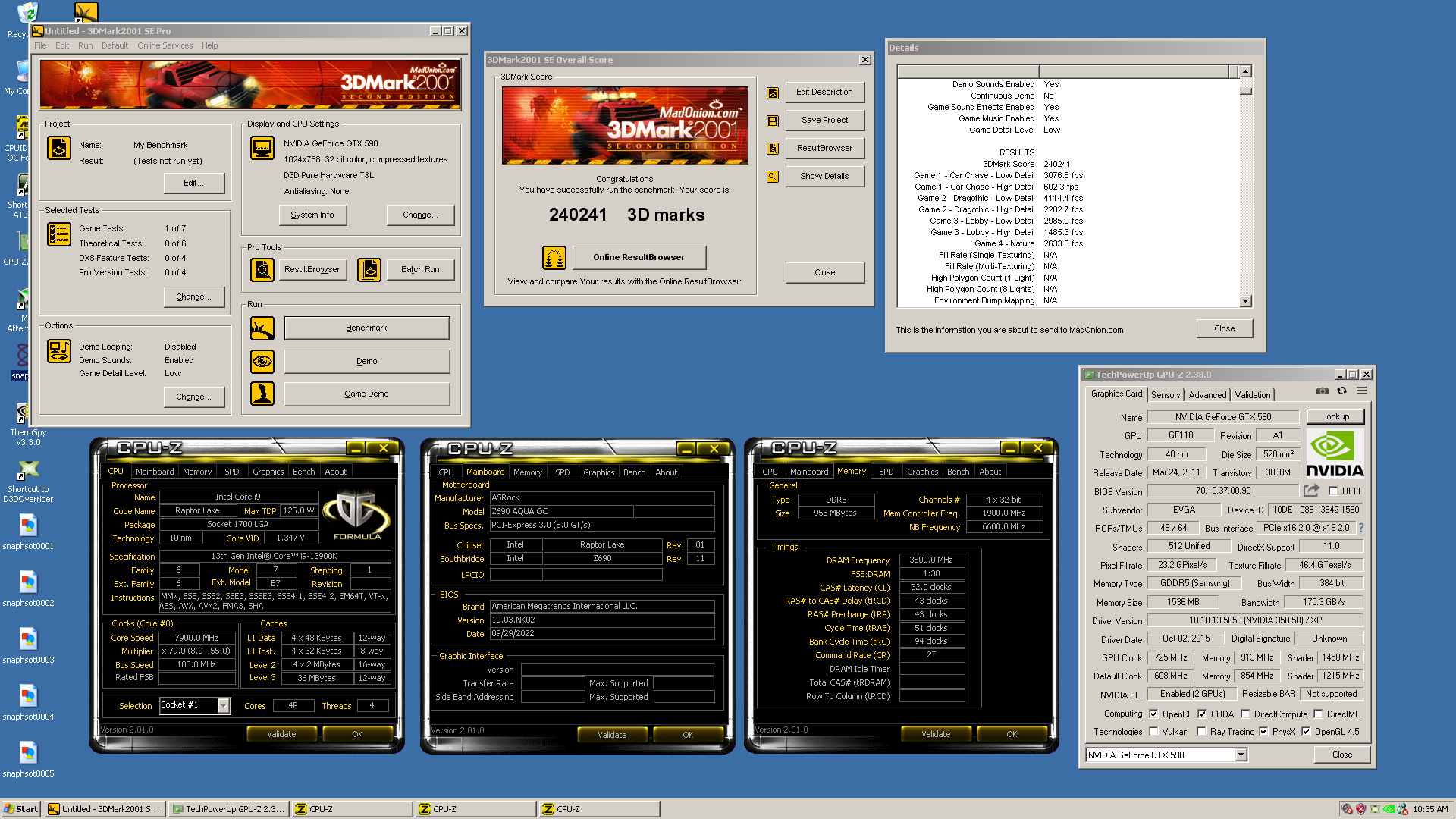Toggle the Ray Tracing checkbox

1201,732
